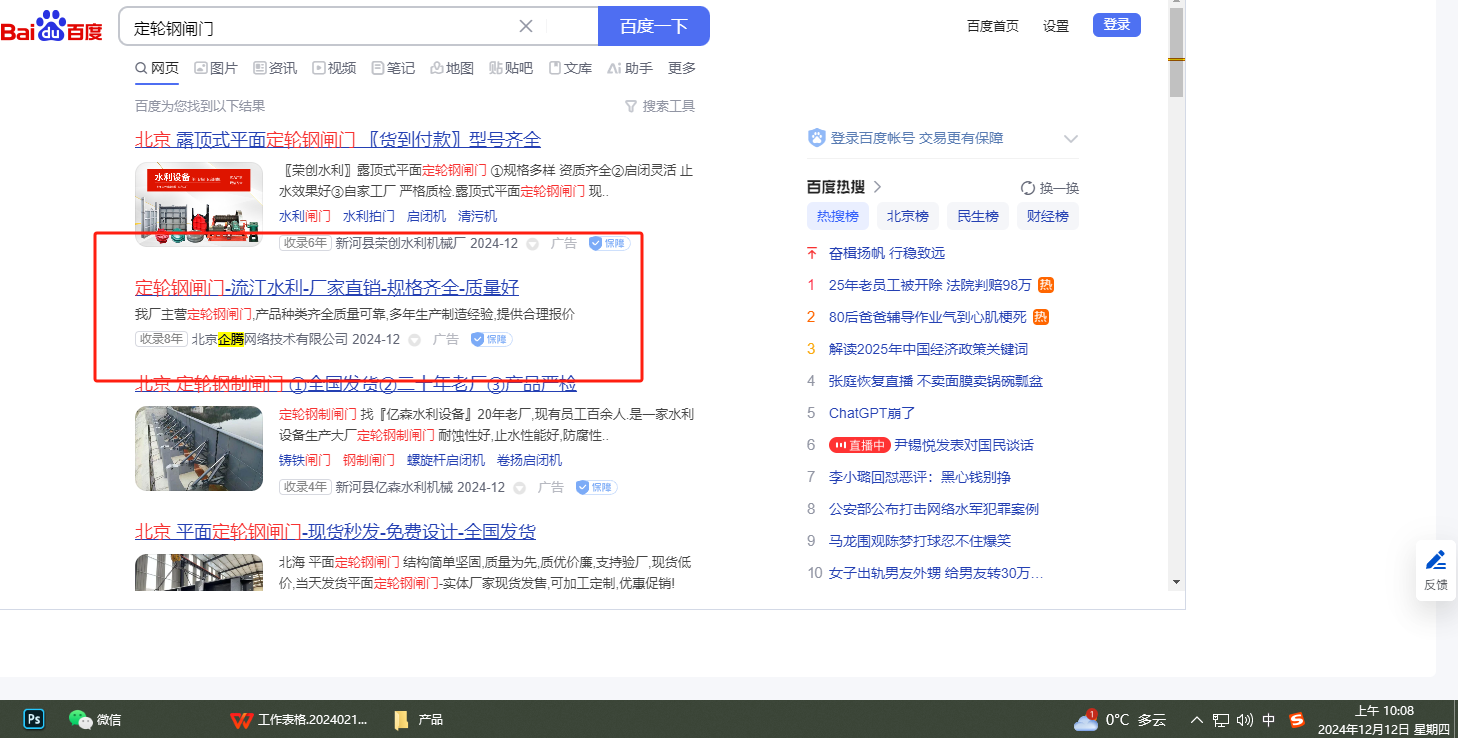This screenshot has height=738, width=1458.
Task: Open the 产品 folder in the taskbar
Action: click(x=419, y=719)
